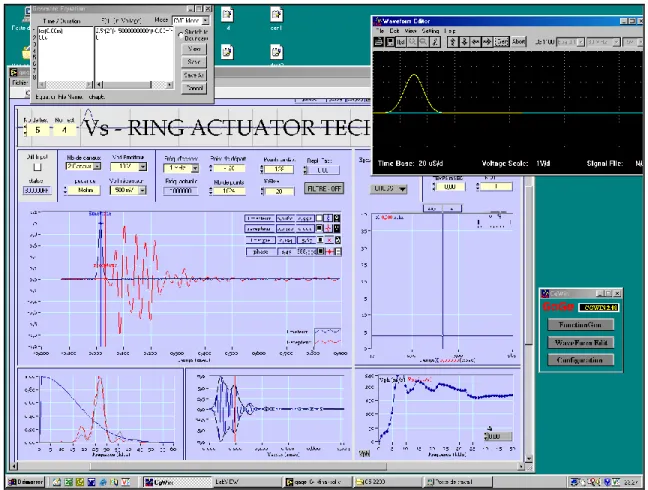Click the equation icon in Waveform Editor toolbar
The height and width of the screenshot is (490, 648).
(435, 42)
